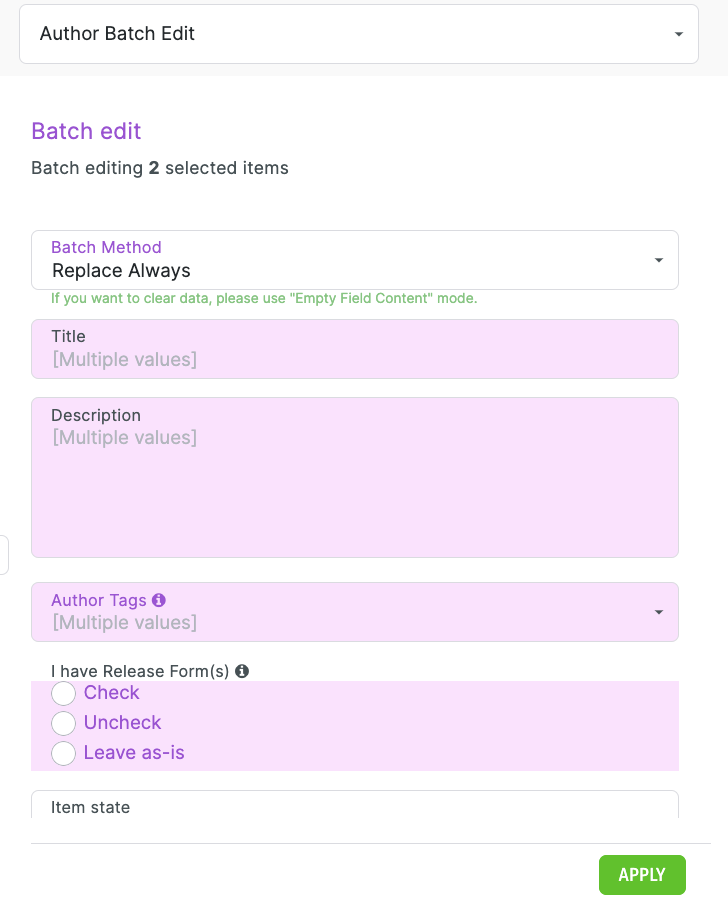
Task: Click the info icon next to Author Tags
Action: coord(159,600)
